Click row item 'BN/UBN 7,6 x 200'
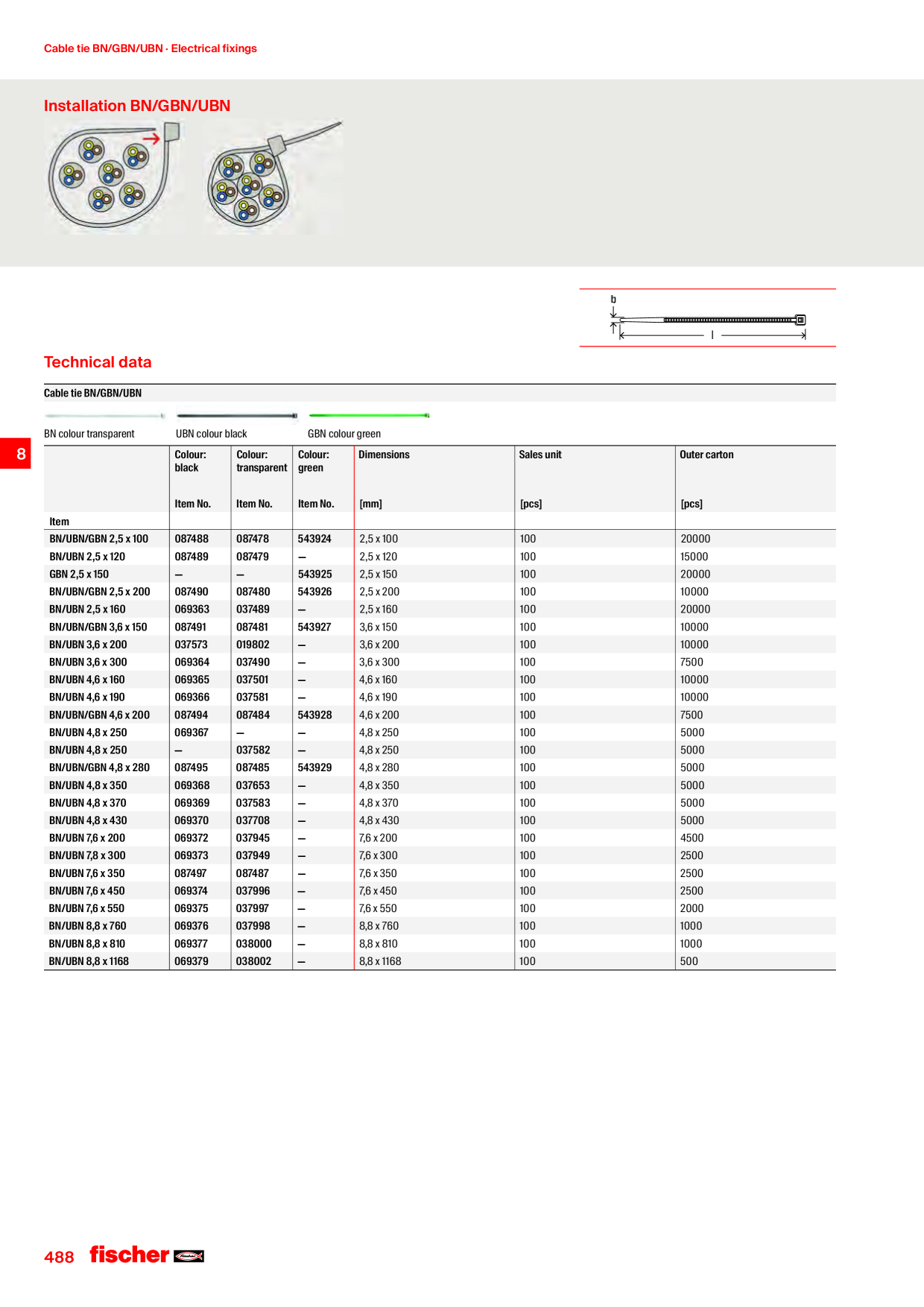Screen dimensions: 924x1307 (x=87, y=838)
